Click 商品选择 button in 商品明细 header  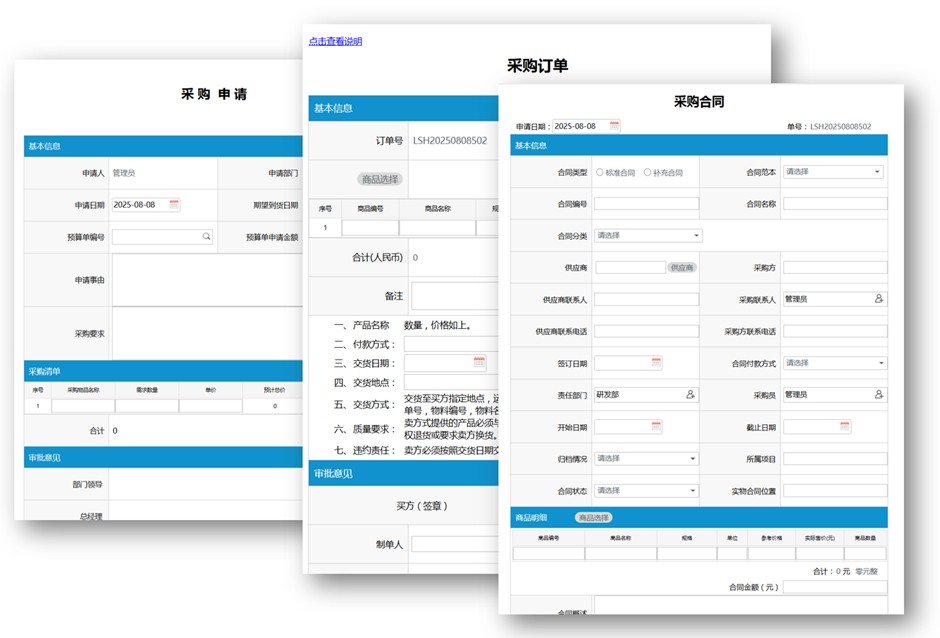coord(593,517)
